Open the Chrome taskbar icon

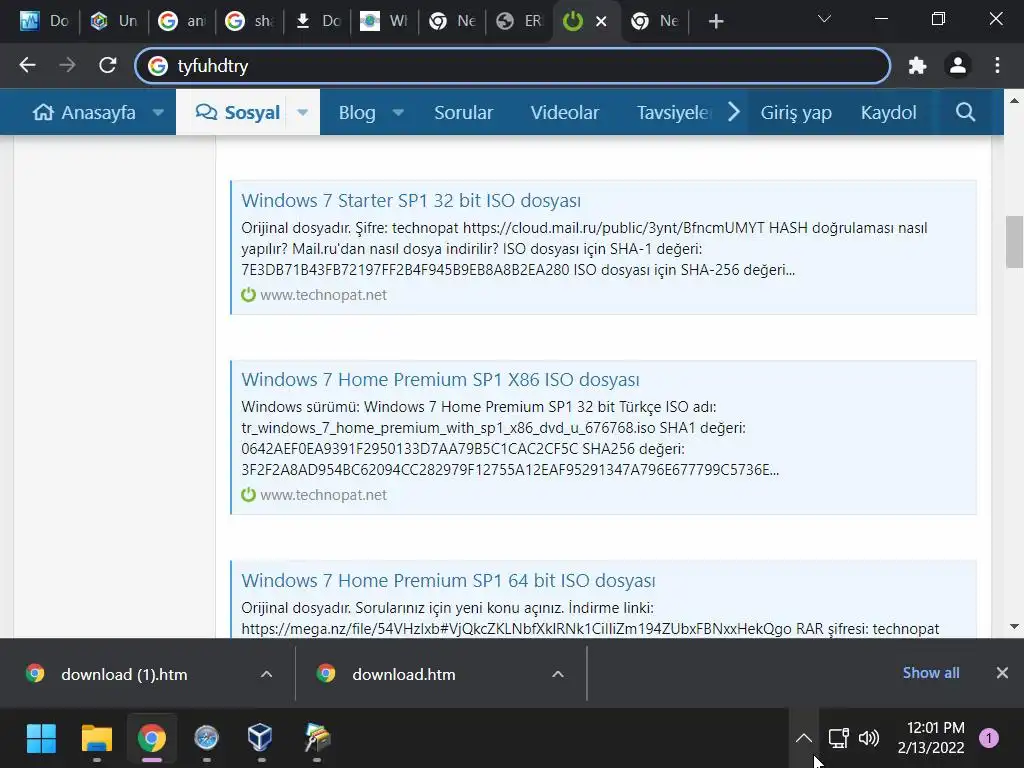tap(152, 739)
